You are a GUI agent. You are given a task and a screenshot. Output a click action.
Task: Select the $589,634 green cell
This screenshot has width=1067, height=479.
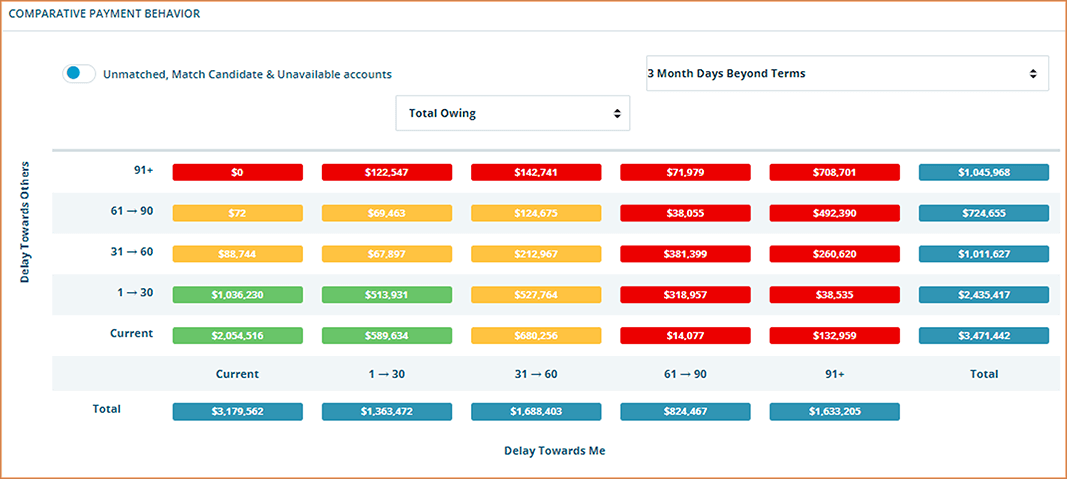(387, 335)
